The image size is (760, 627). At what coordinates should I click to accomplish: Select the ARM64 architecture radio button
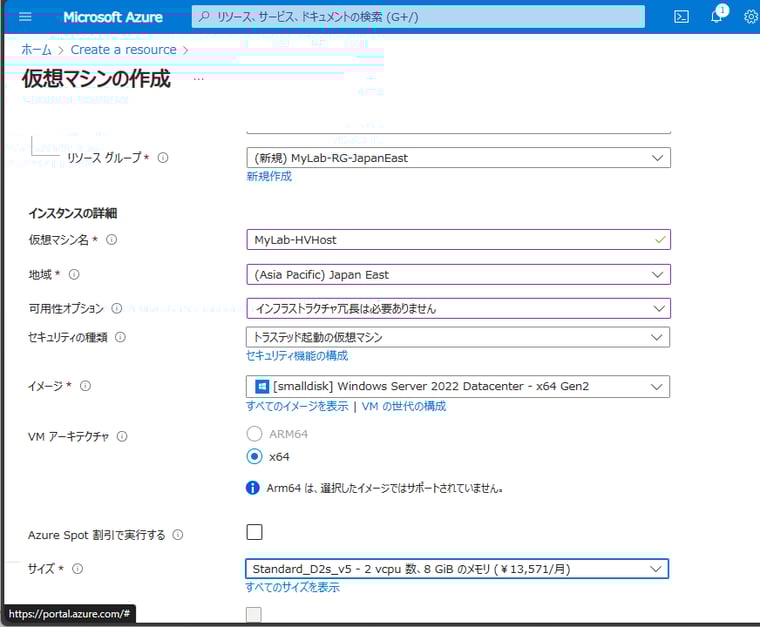254,434
